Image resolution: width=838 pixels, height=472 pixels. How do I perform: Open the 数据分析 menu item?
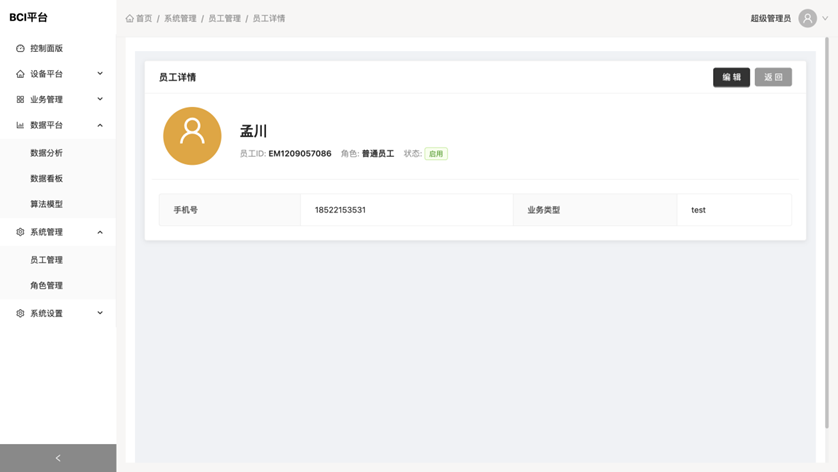pyautogui.click(x=46, y=153)
